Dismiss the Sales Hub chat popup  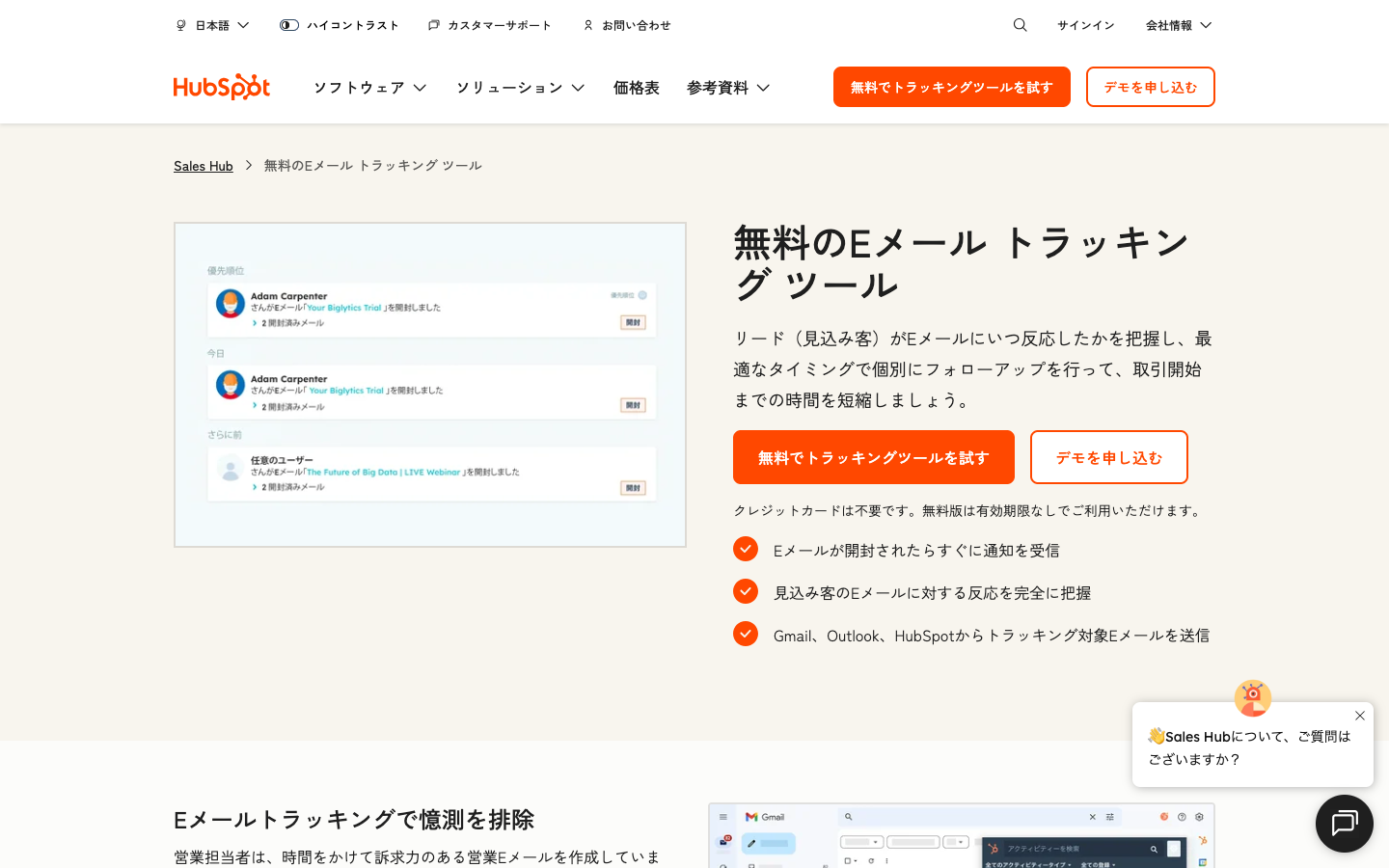click(1360, 716)
